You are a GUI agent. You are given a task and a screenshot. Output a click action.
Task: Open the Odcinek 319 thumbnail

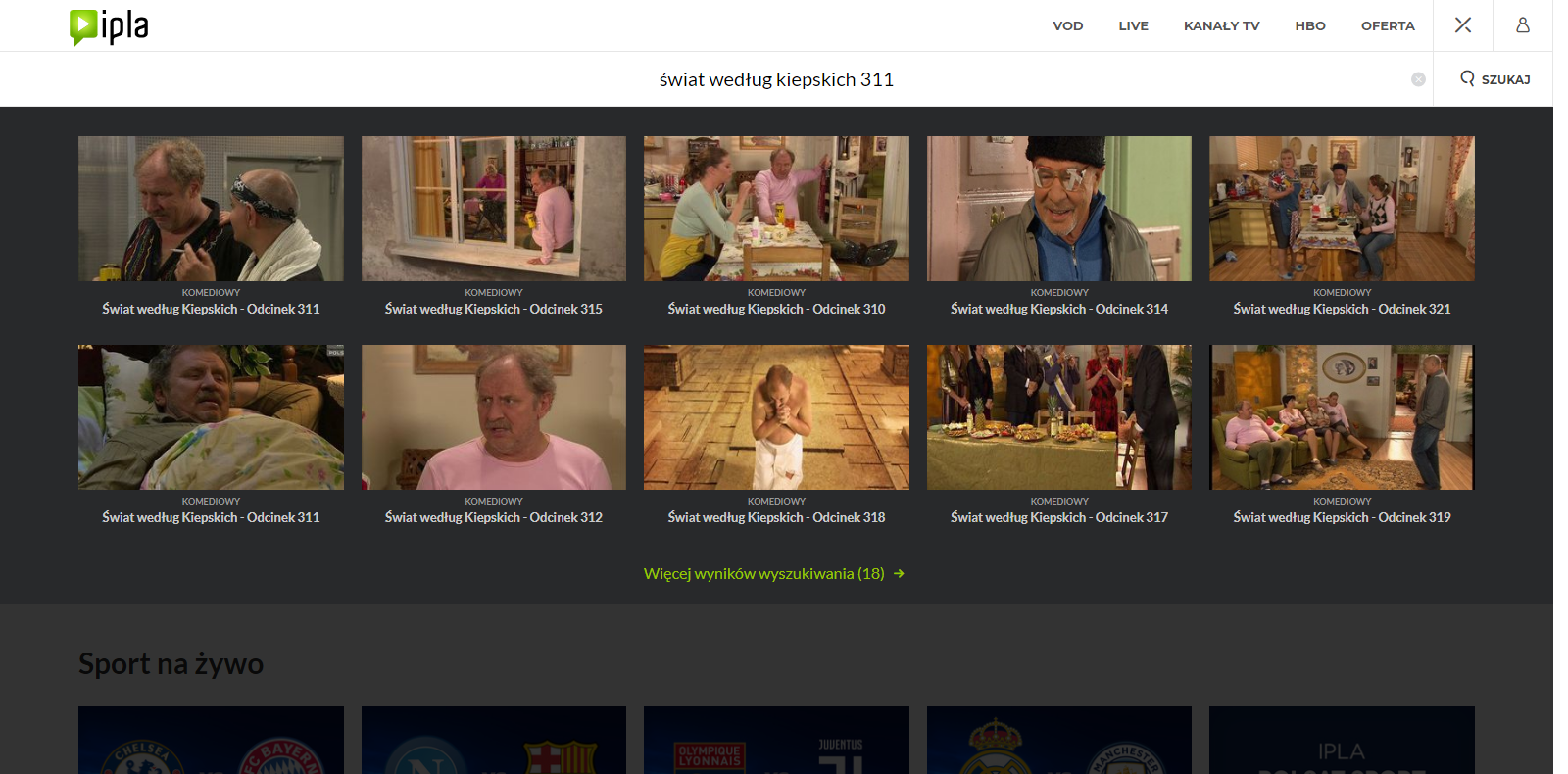tap(1342, 417)
